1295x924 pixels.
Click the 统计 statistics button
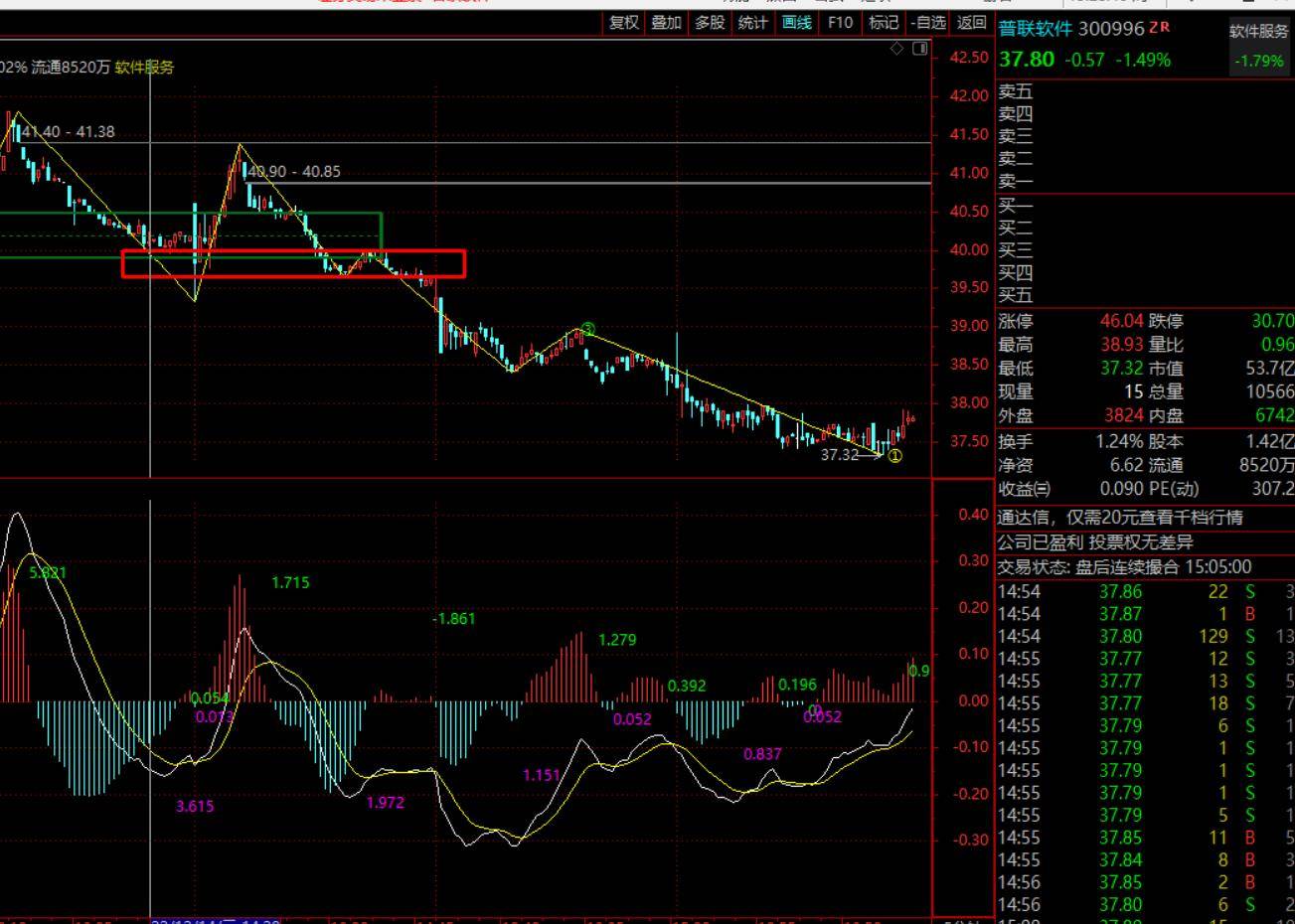[753, 23]
